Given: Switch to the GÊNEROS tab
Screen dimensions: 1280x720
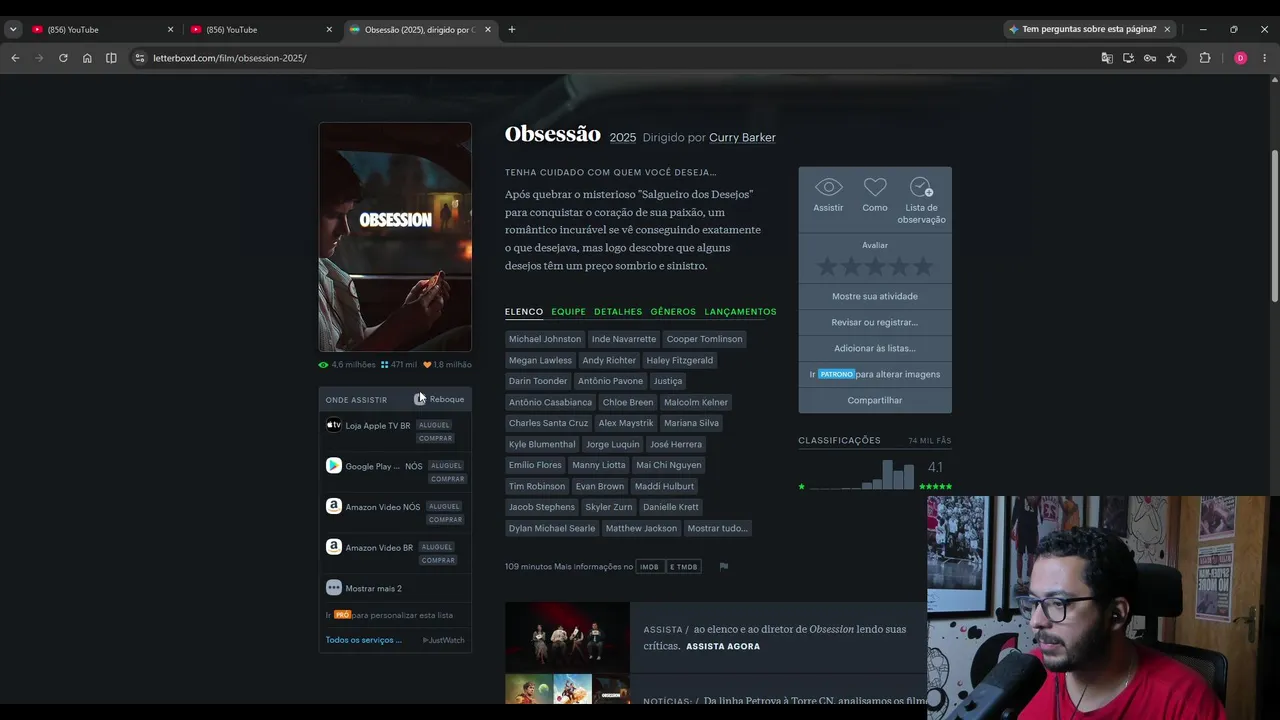Looking at the screenshot, I should tap(673, 312).
